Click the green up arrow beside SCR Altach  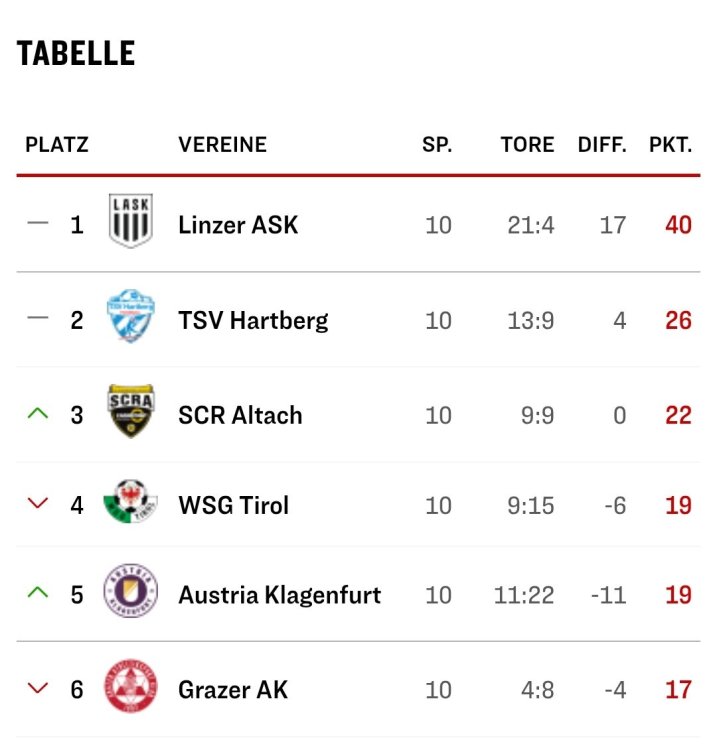point(38,413)
